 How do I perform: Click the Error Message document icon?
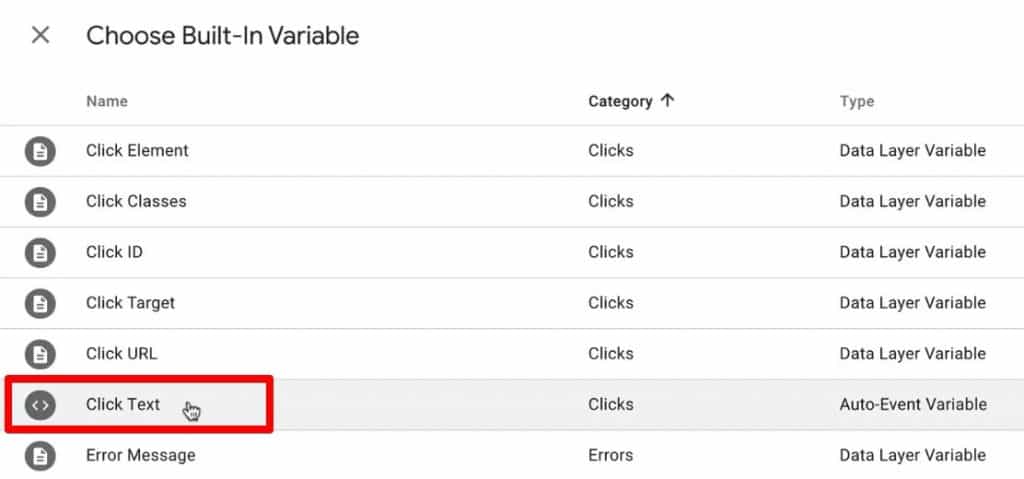tap(40, 455)
